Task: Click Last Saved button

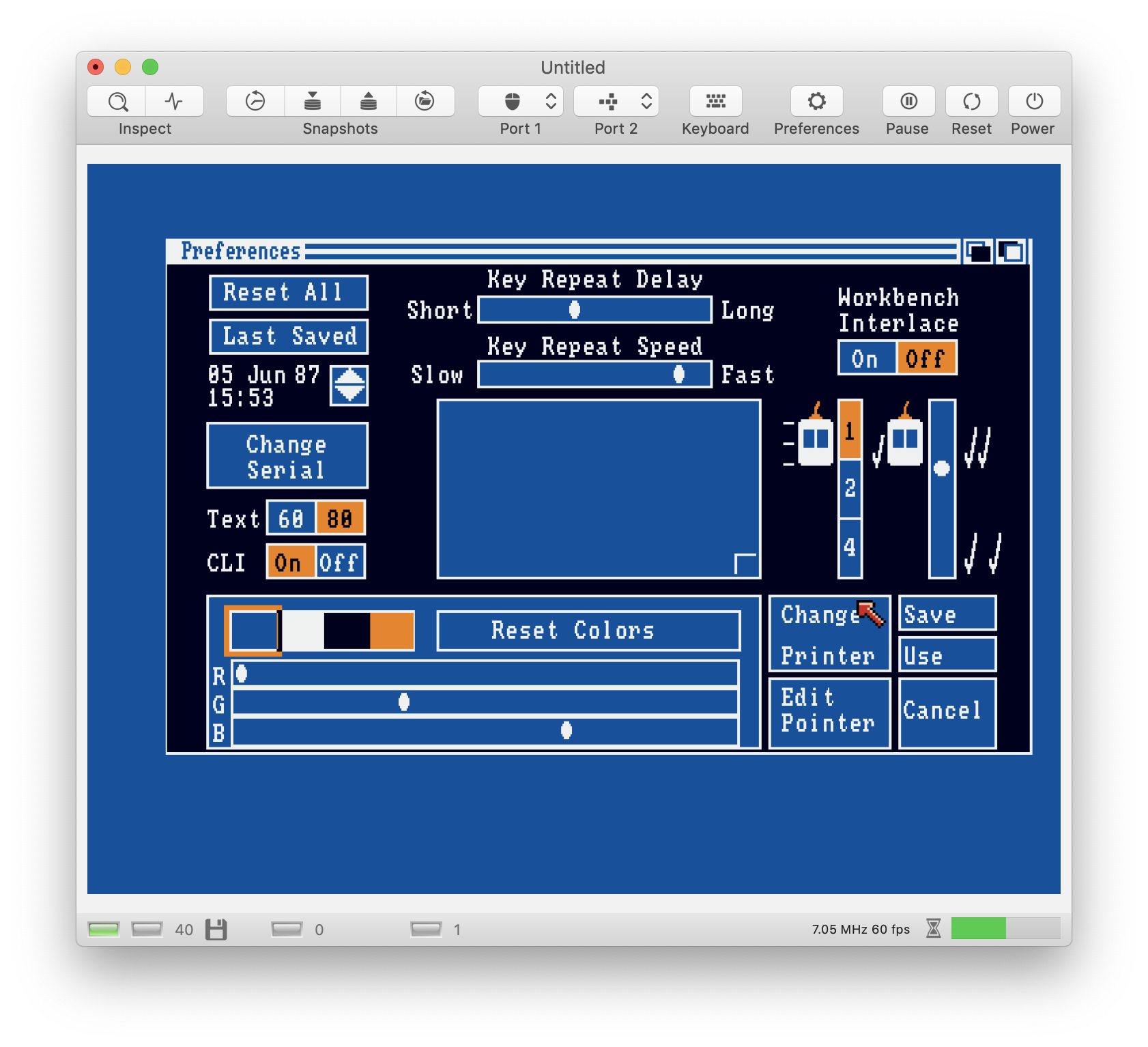Action: point(289,336)
